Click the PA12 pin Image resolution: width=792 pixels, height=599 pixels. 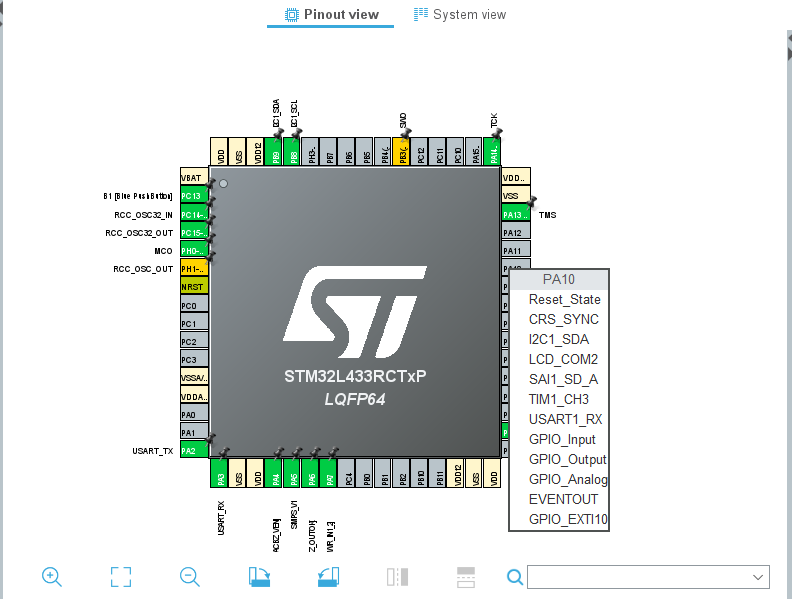click(516, 233)
